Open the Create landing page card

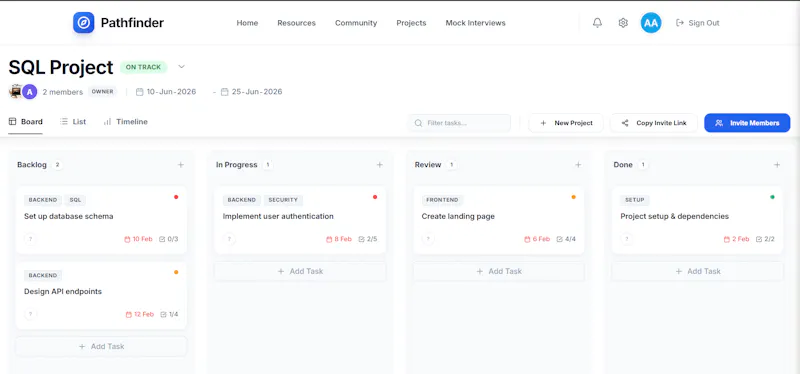[499, 220]
